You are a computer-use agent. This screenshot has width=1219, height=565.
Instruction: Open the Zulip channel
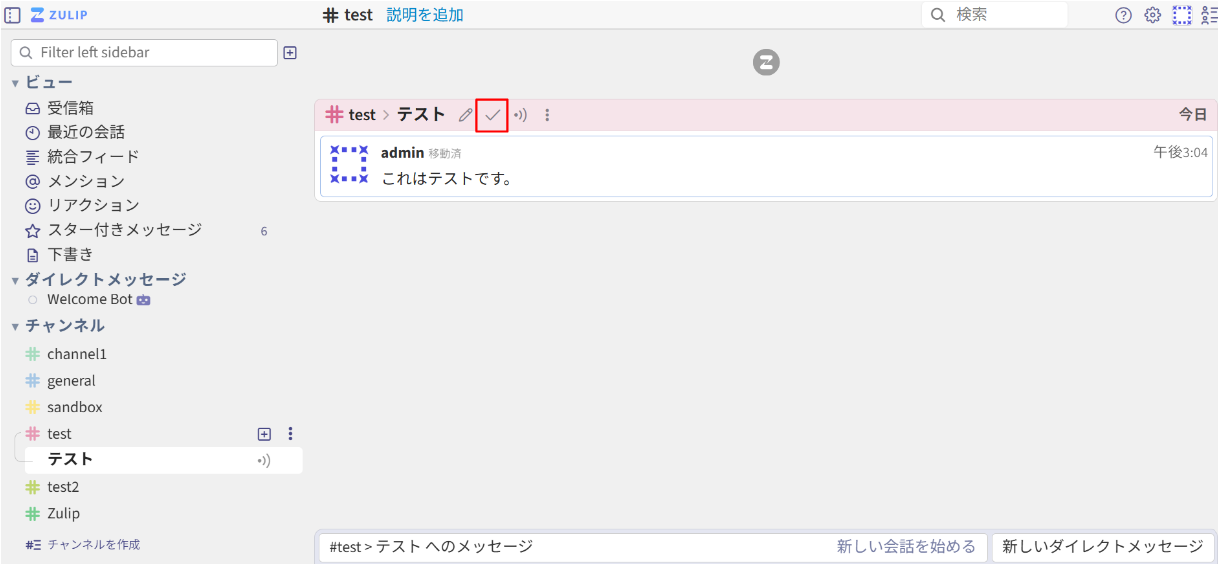tap(63, 513)
